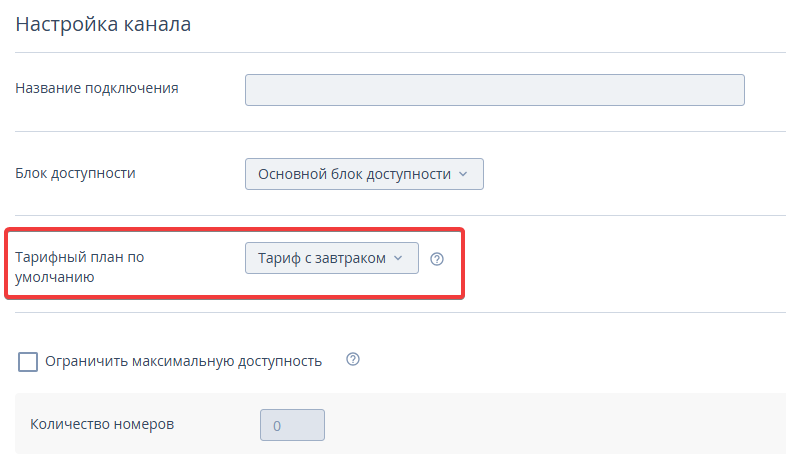Enable Ограничить максимальную доступность checkbox
The image size is (786, 468).
28,362
